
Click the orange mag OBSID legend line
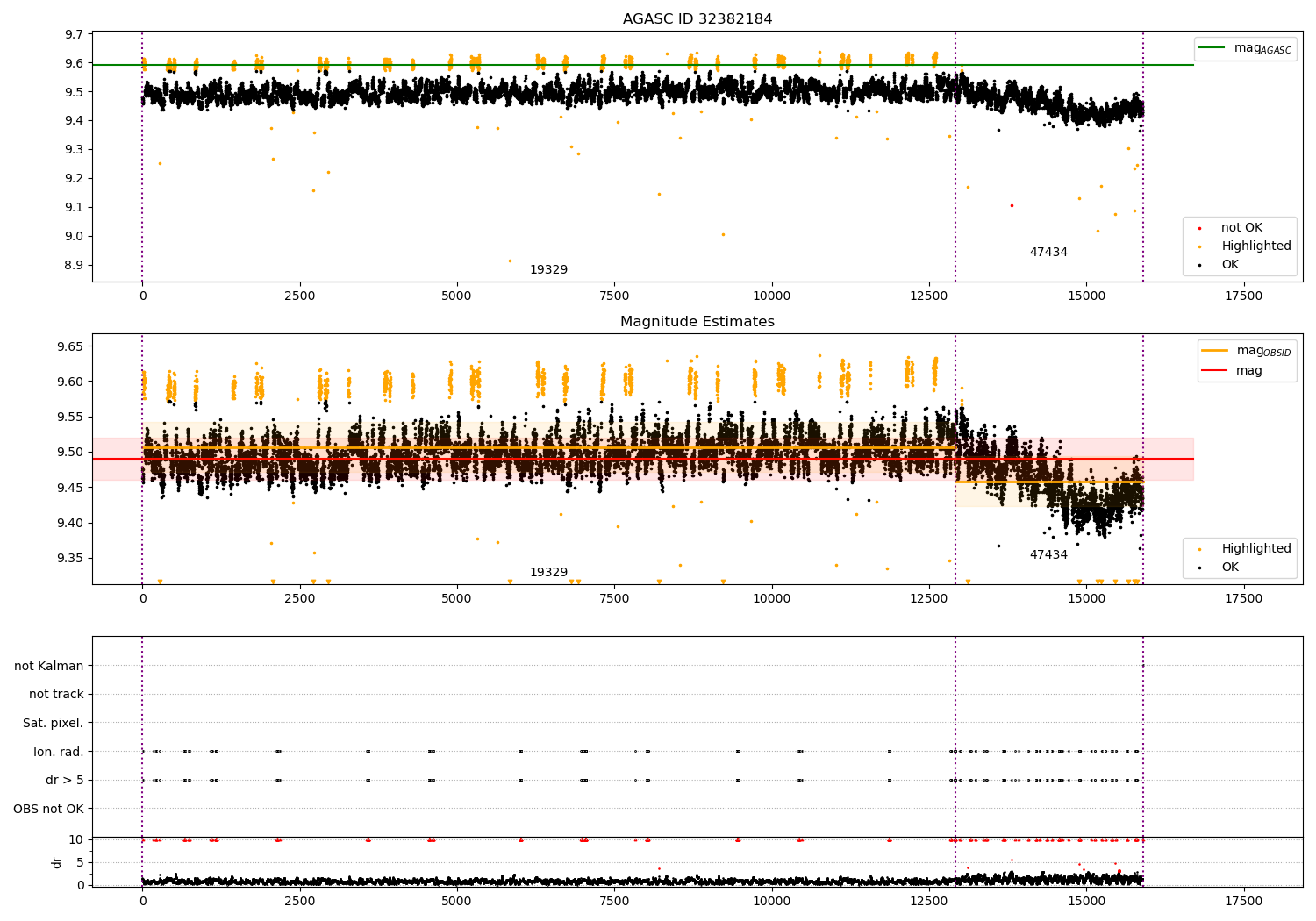(x=1215, y=351)
